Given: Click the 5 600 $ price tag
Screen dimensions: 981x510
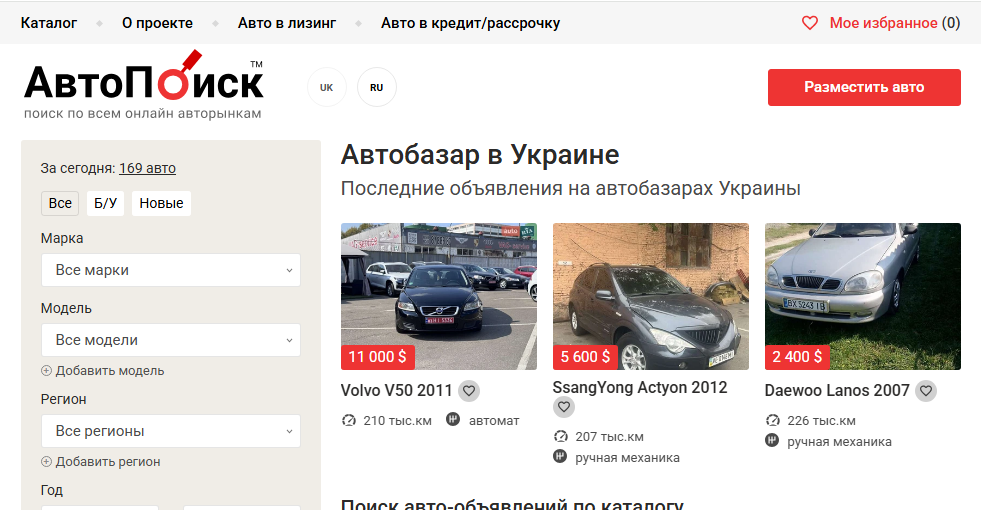Looking at the screenshot, I should [585, 357].
